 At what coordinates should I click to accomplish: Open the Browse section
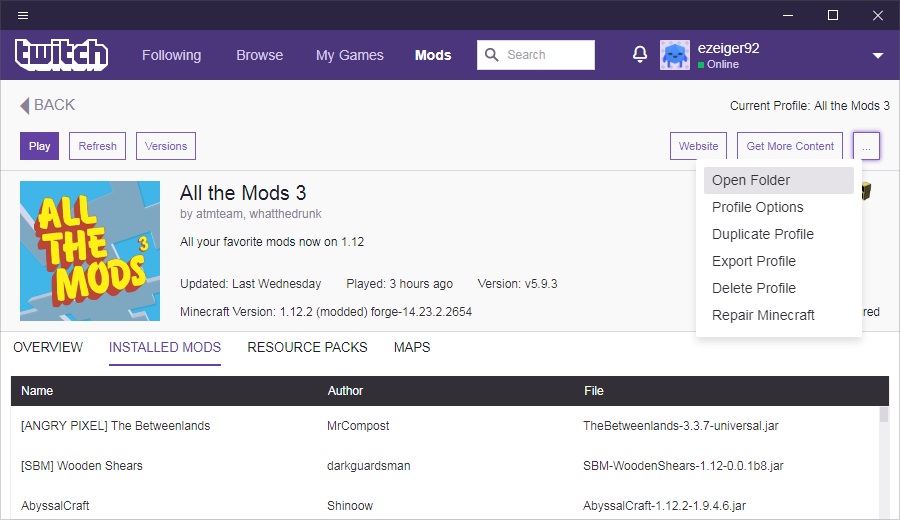click(x=259, y=55)
